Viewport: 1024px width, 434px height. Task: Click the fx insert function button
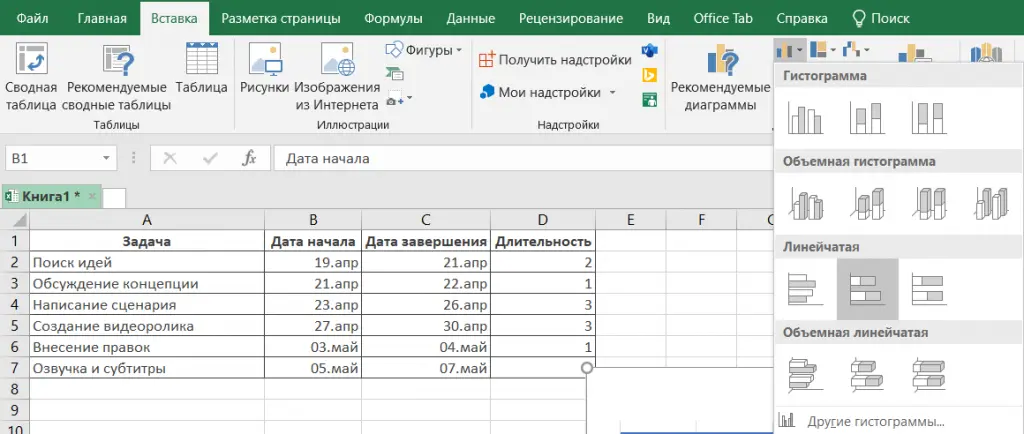[251, 158]
